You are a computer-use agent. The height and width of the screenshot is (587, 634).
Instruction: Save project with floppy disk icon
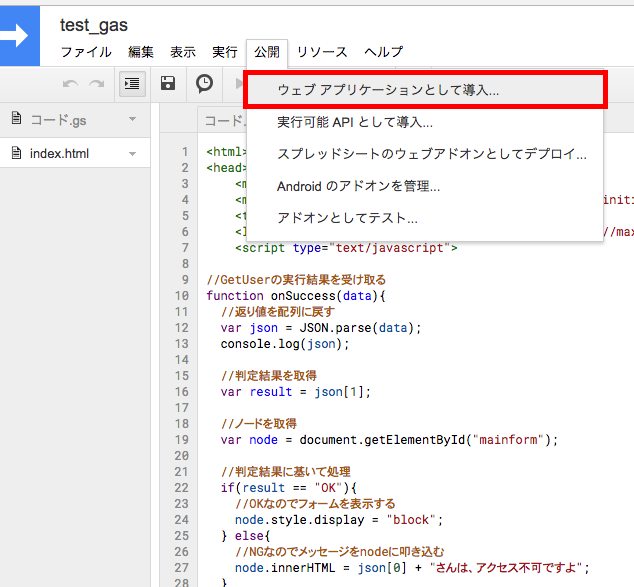click(x=168, y=83)
